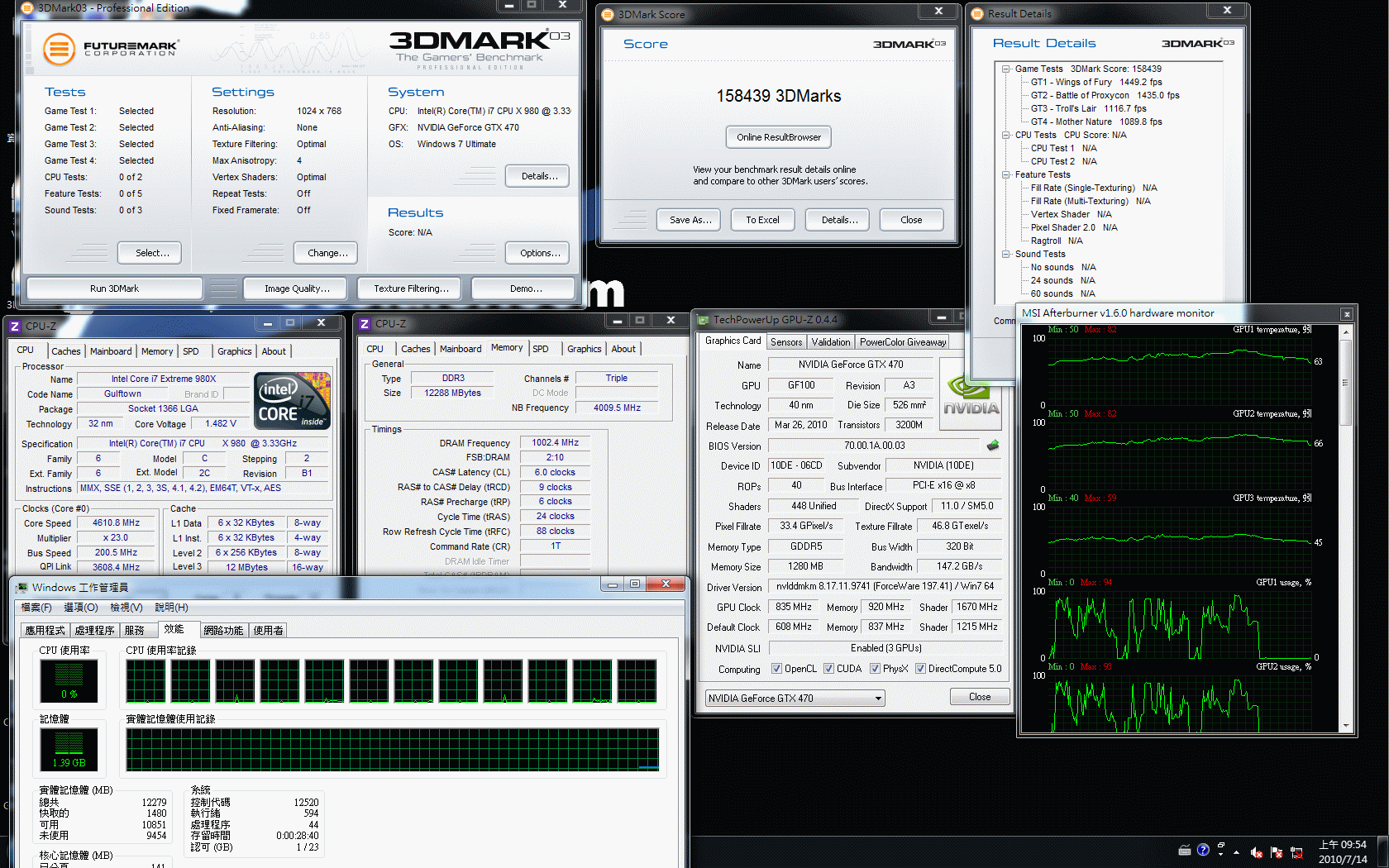Click Memory CPU-Z window title icon

tap(365, 323)
